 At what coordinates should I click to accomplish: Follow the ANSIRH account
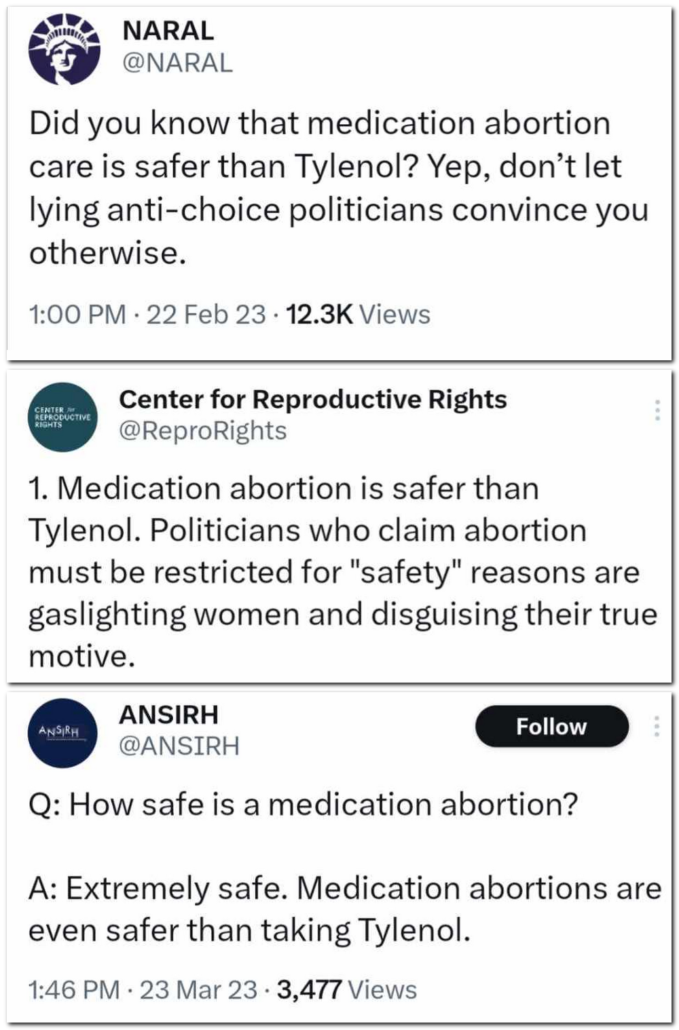tap(551, 727)
